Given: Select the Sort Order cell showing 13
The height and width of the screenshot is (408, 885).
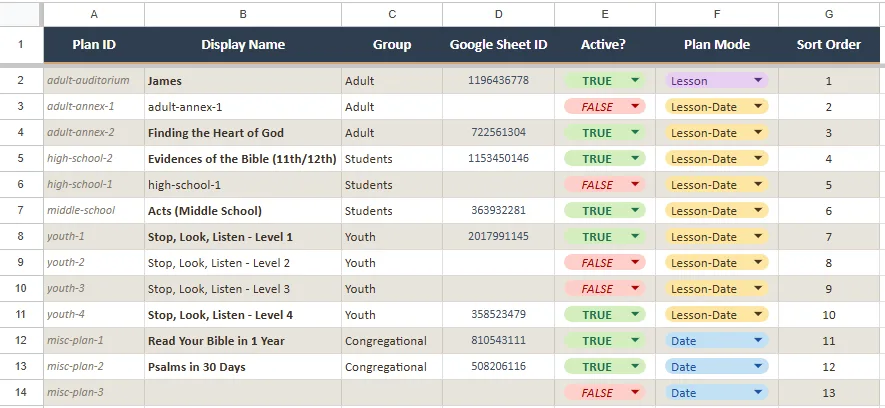Looking at the screenshot, I should click(829, 392).
